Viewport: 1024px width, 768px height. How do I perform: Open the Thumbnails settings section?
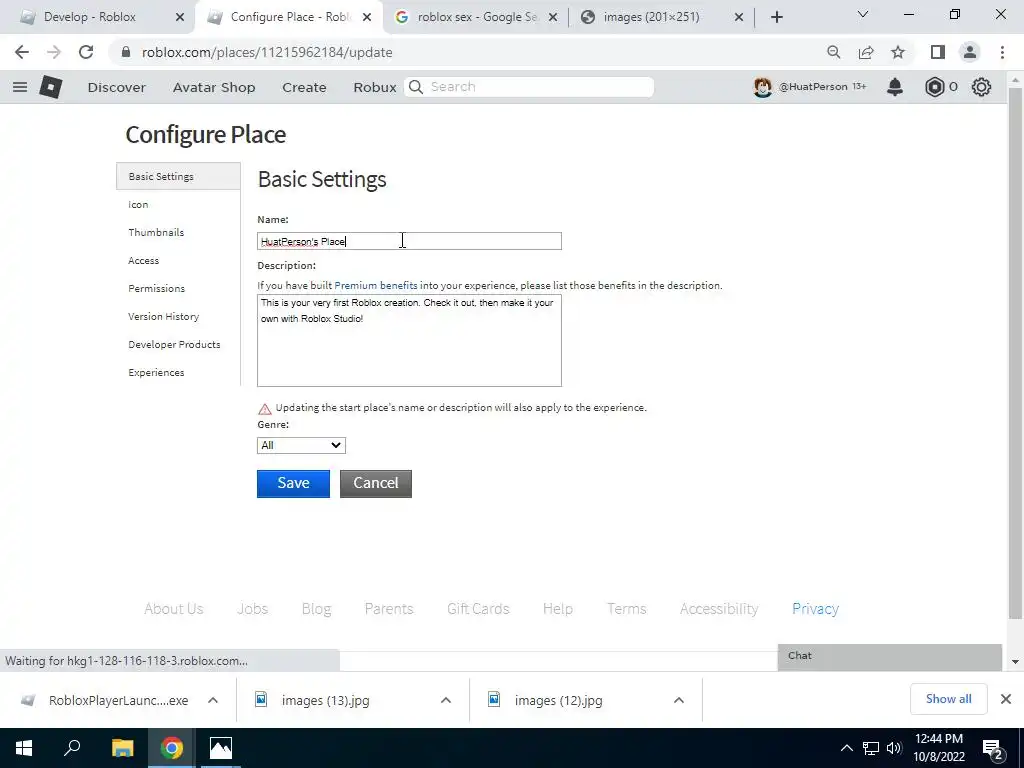click(156, 232)
